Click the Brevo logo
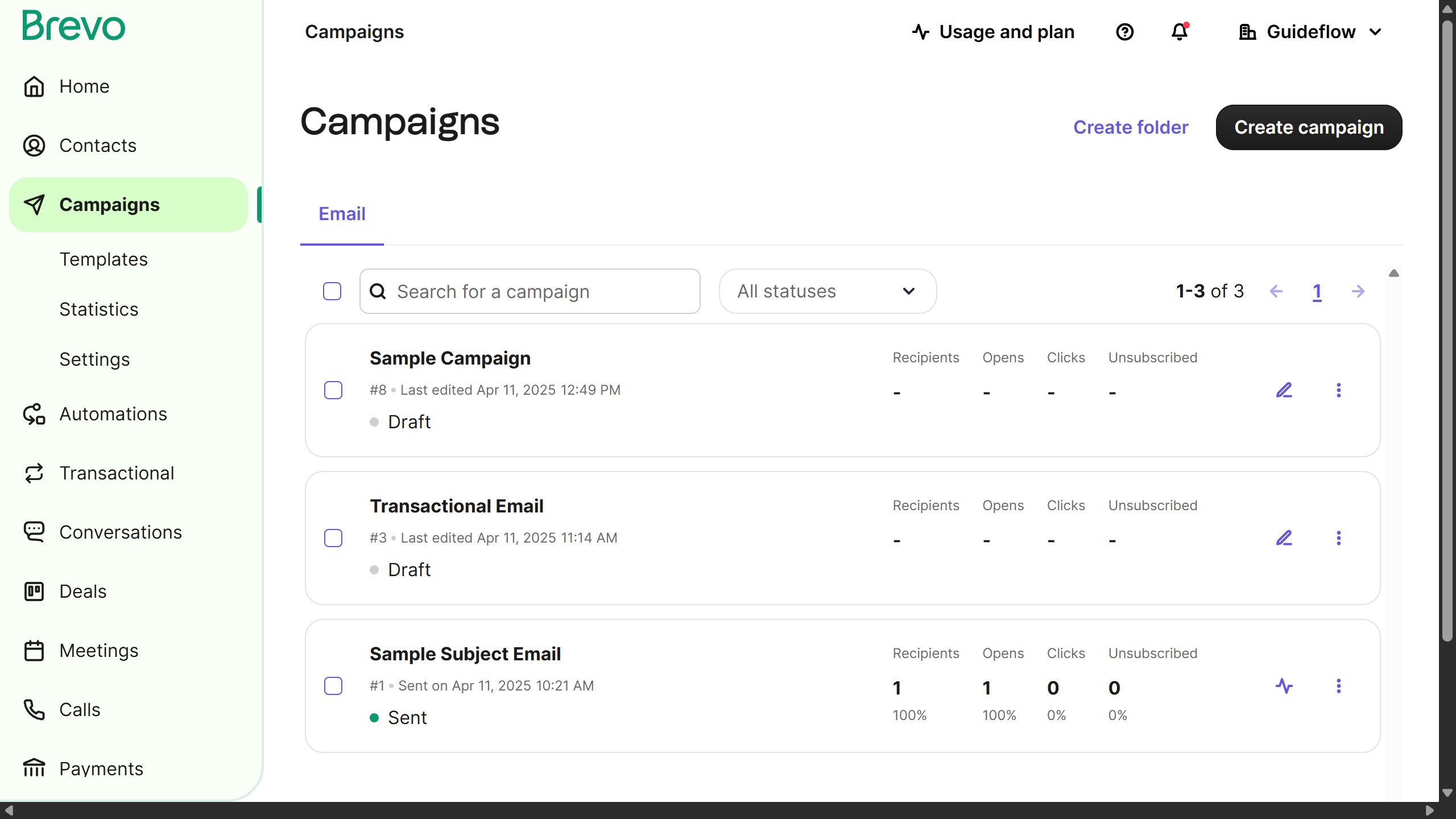 click(74, 26)
